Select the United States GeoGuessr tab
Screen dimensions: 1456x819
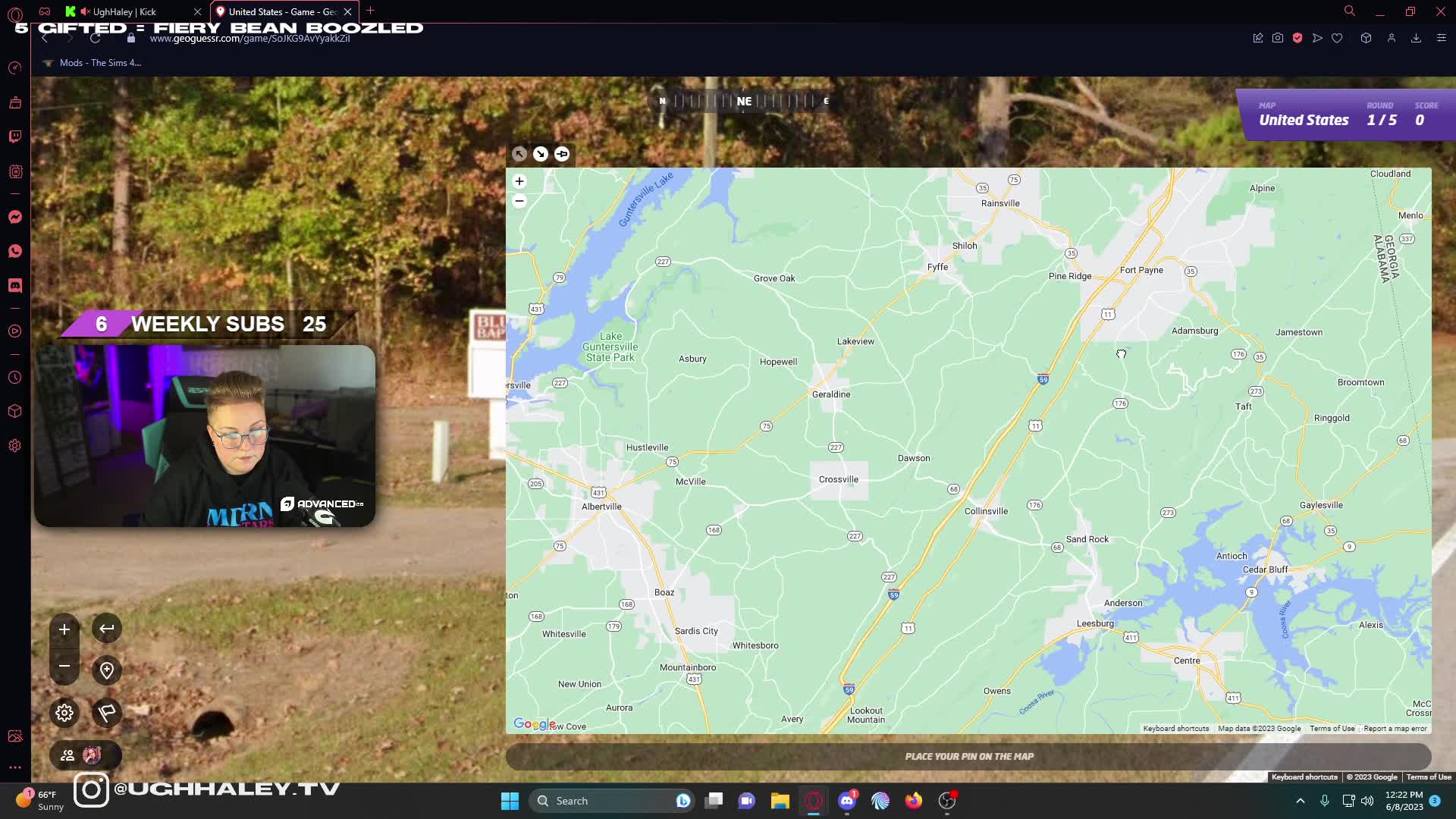click(284, 11)
